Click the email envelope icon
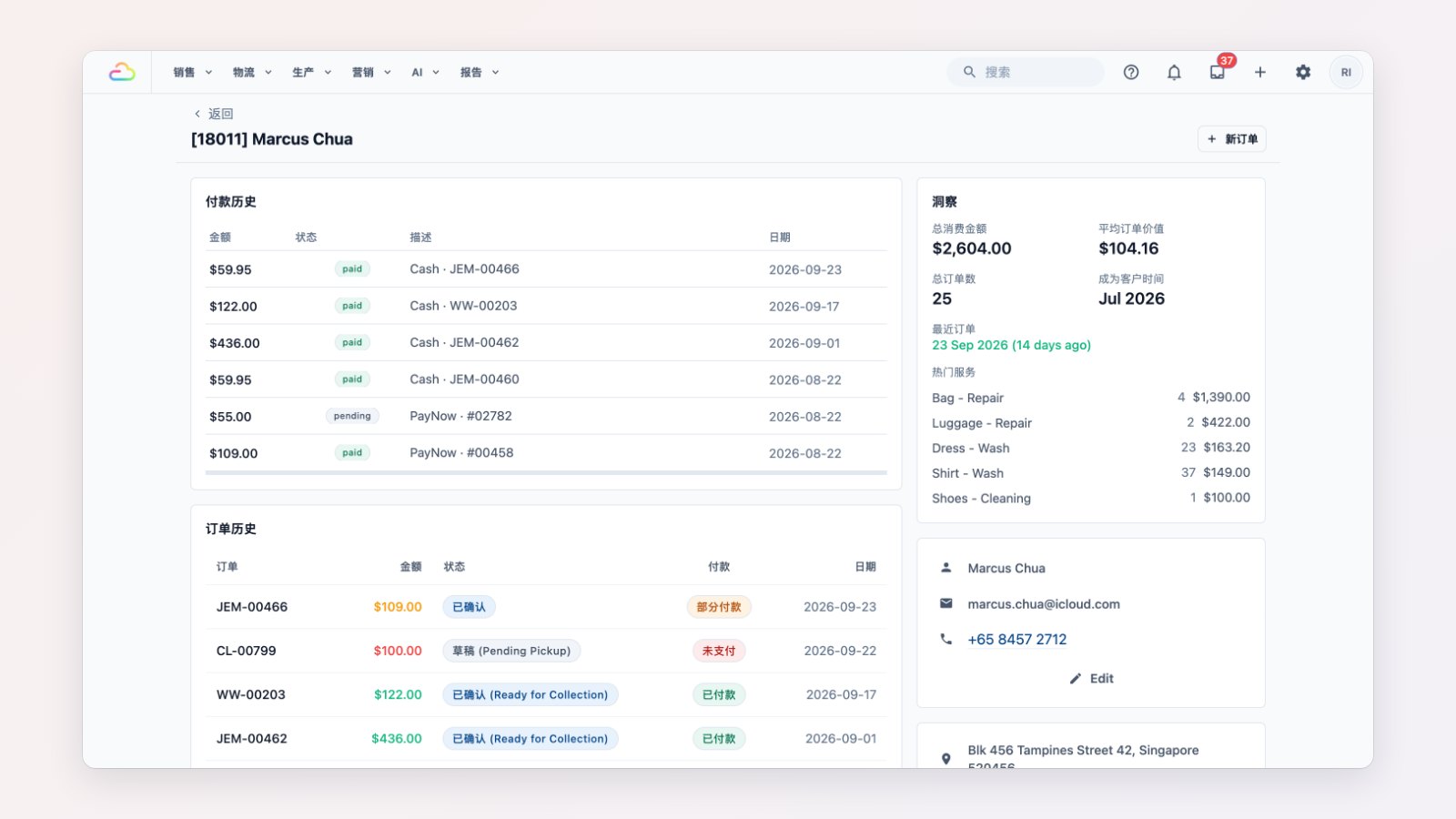 pos(946,603)
